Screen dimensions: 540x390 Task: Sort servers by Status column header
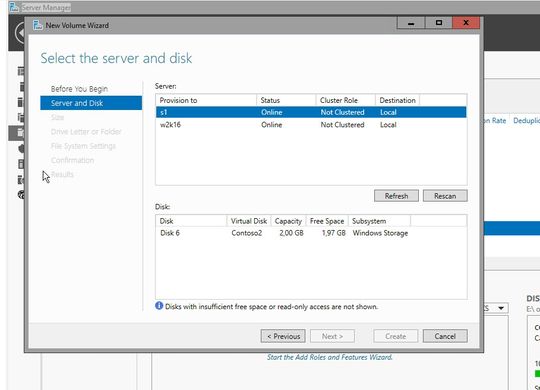(286, 100)
